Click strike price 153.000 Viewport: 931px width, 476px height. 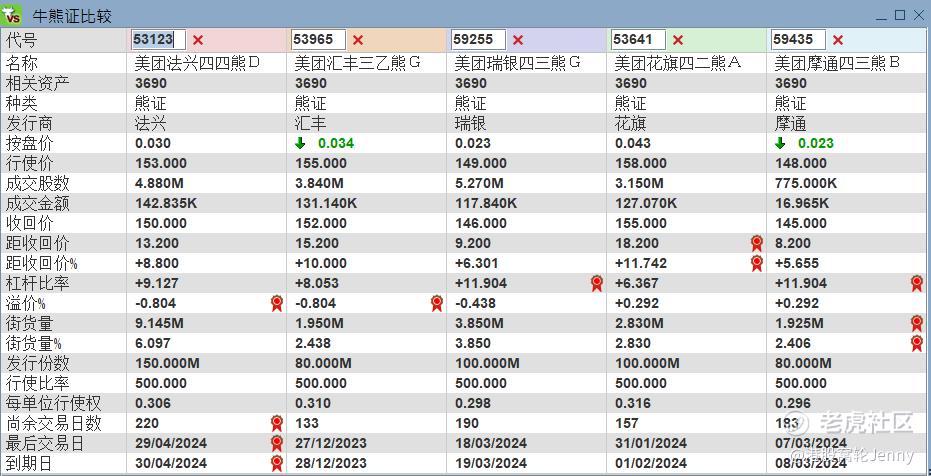[x=161, y=163]
